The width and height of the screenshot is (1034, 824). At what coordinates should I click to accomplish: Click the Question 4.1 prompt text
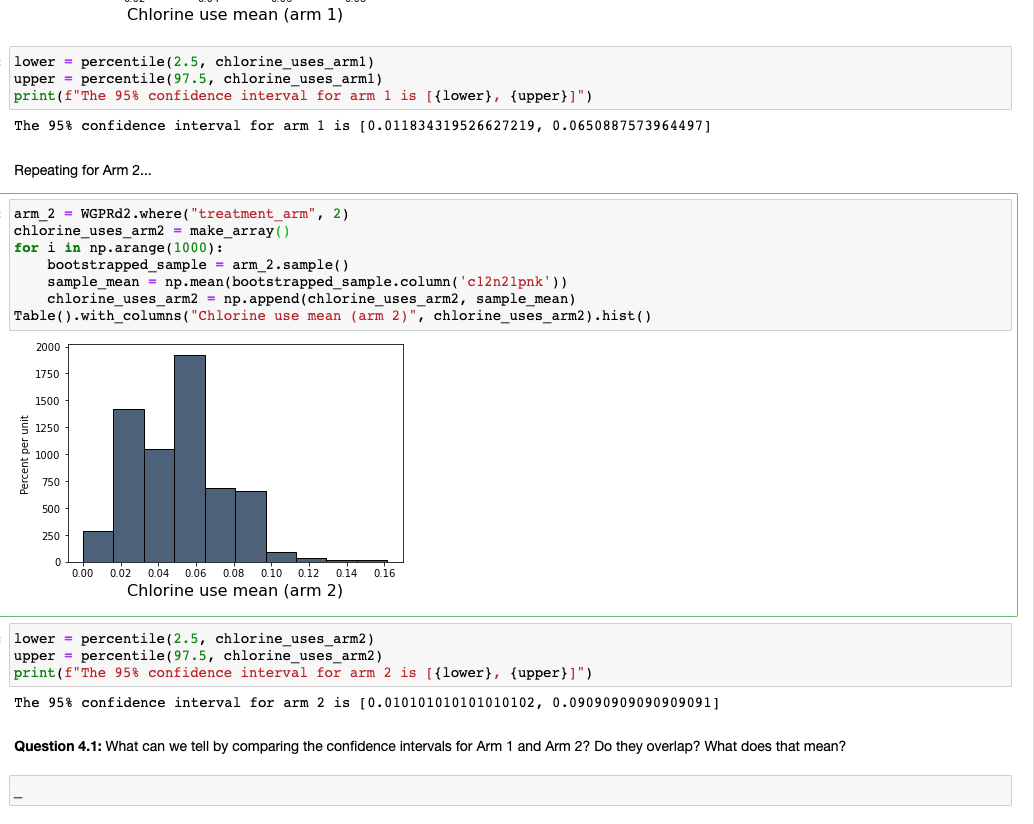pos(430,746)
